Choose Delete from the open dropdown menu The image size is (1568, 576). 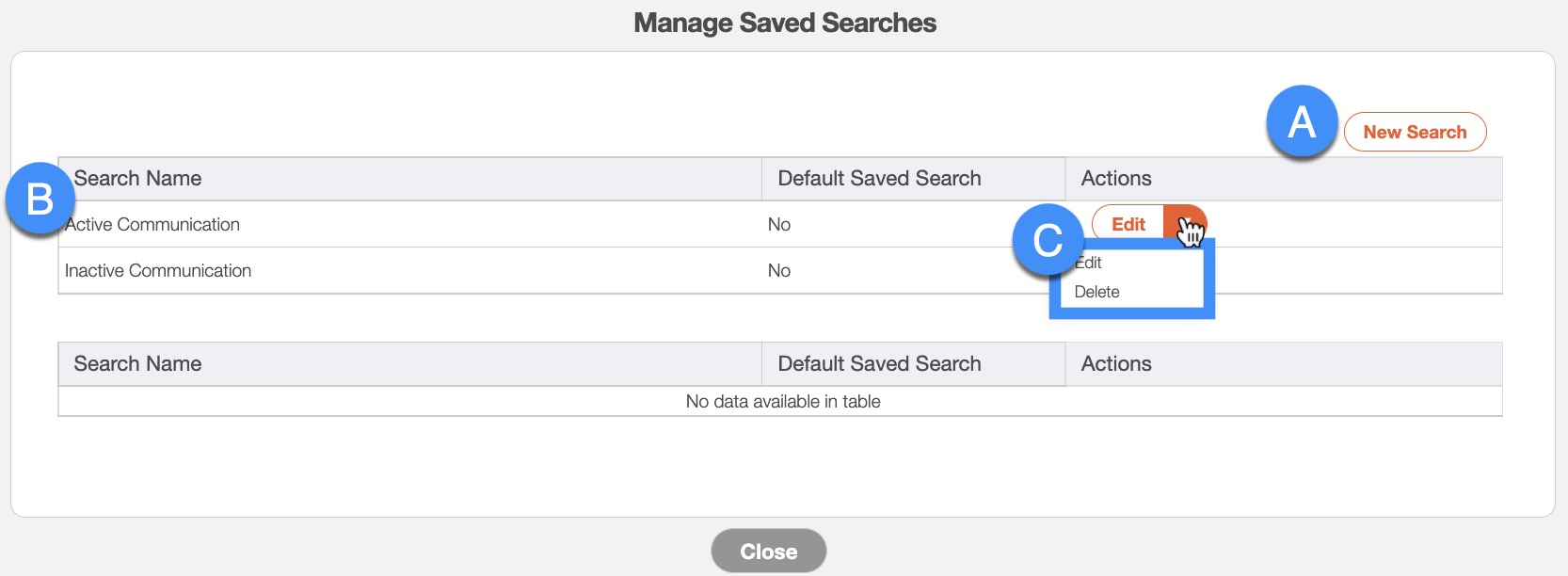pyautogui.click(x=1096, y=292)
